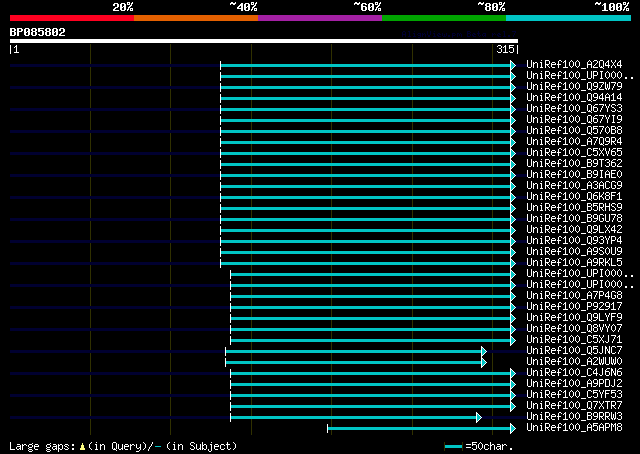Click the query end position 315
Screen dimensions: 640x454
pos(505,49)
